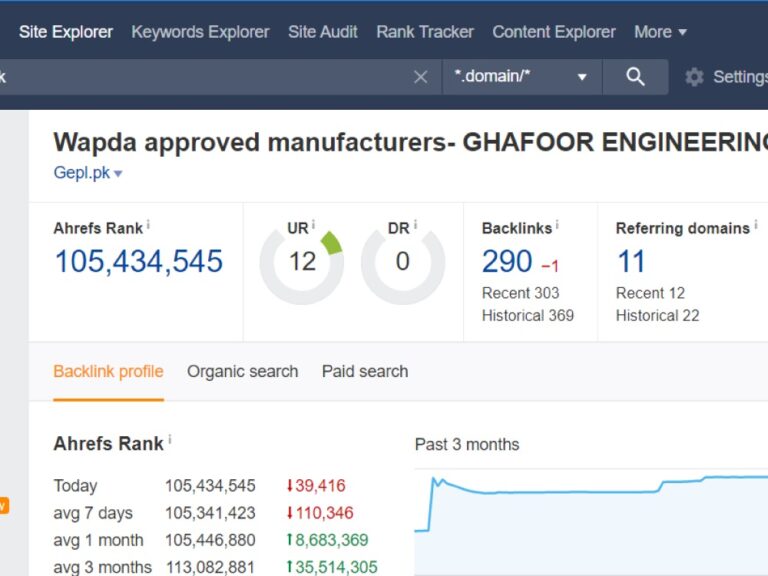Viewport: 768px width, 576px height.
Task: Click the DR 0 gauge
Action: [x=403, y=263]
